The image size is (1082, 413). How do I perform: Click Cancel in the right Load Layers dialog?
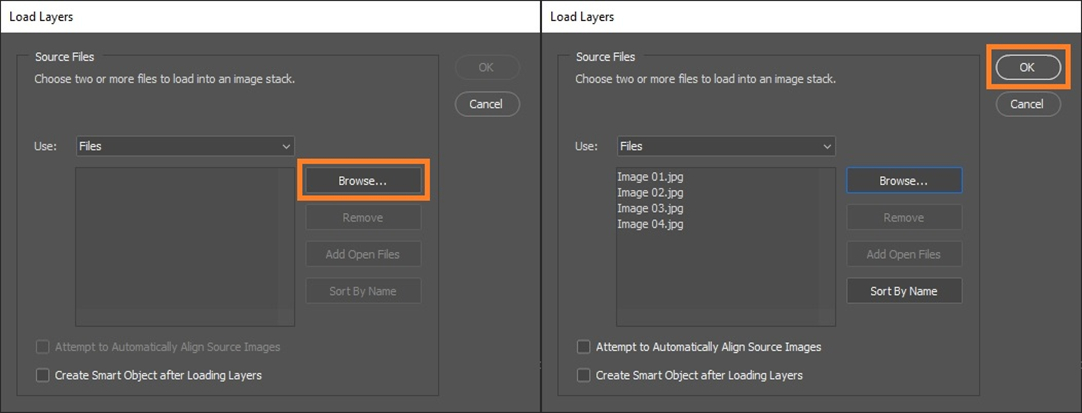[1027, 104]
